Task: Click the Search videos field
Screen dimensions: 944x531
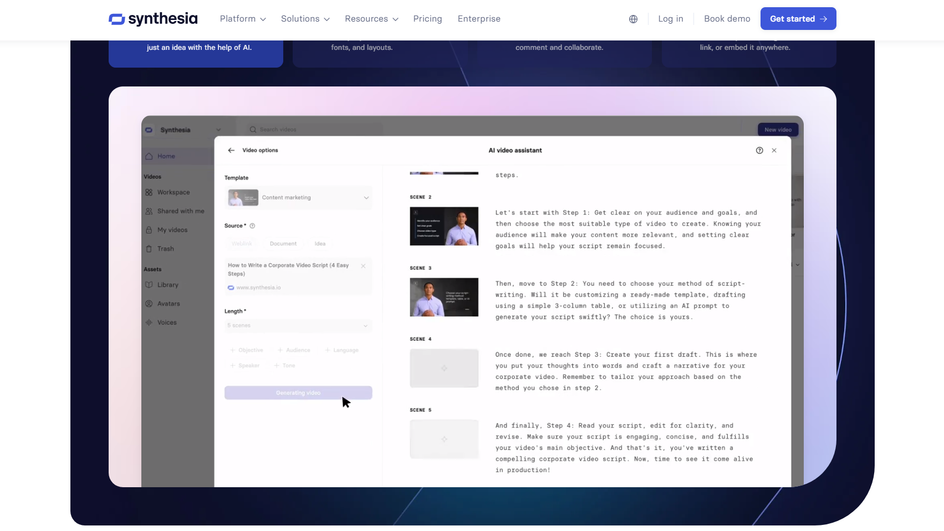Action: (314, 129)
